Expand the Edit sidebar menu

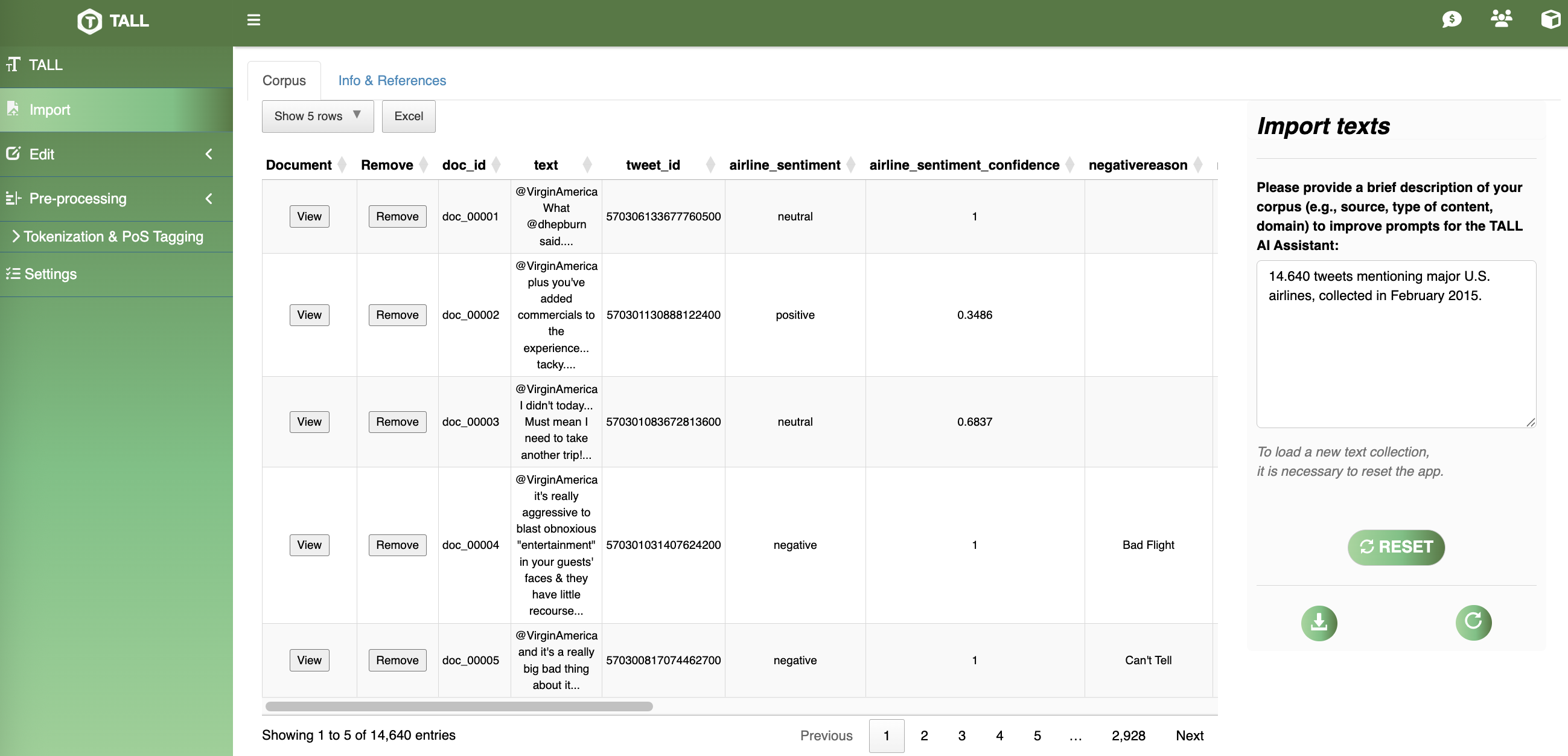116,154
